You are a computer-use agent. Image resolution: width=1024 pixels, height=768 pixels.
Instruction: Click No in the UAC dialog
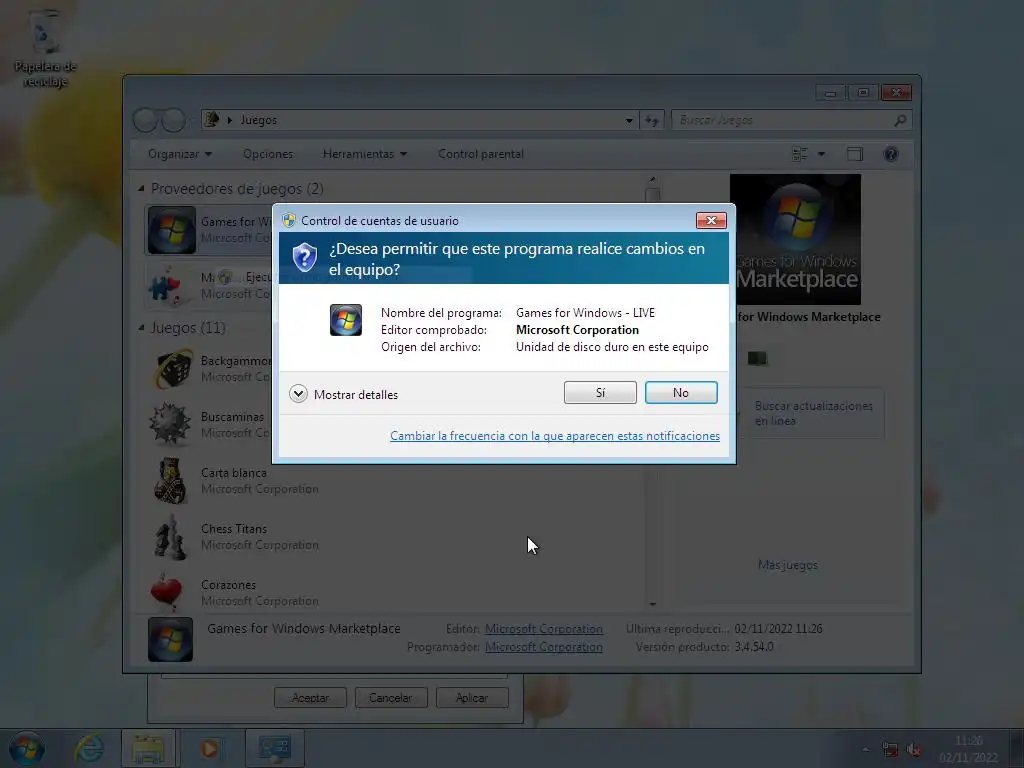tap(680, 392)
